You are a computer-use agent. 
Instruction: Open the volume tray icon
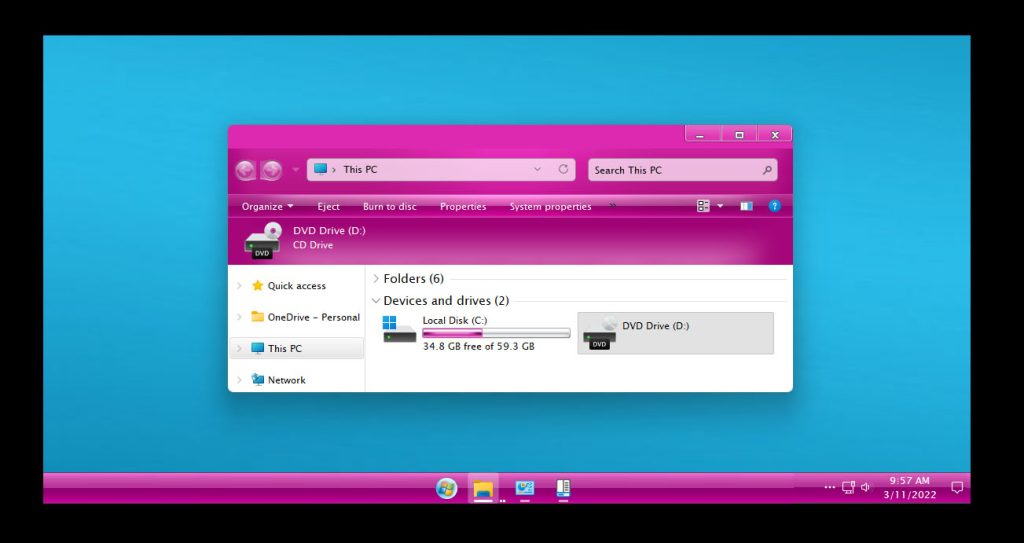coord(865,487)
